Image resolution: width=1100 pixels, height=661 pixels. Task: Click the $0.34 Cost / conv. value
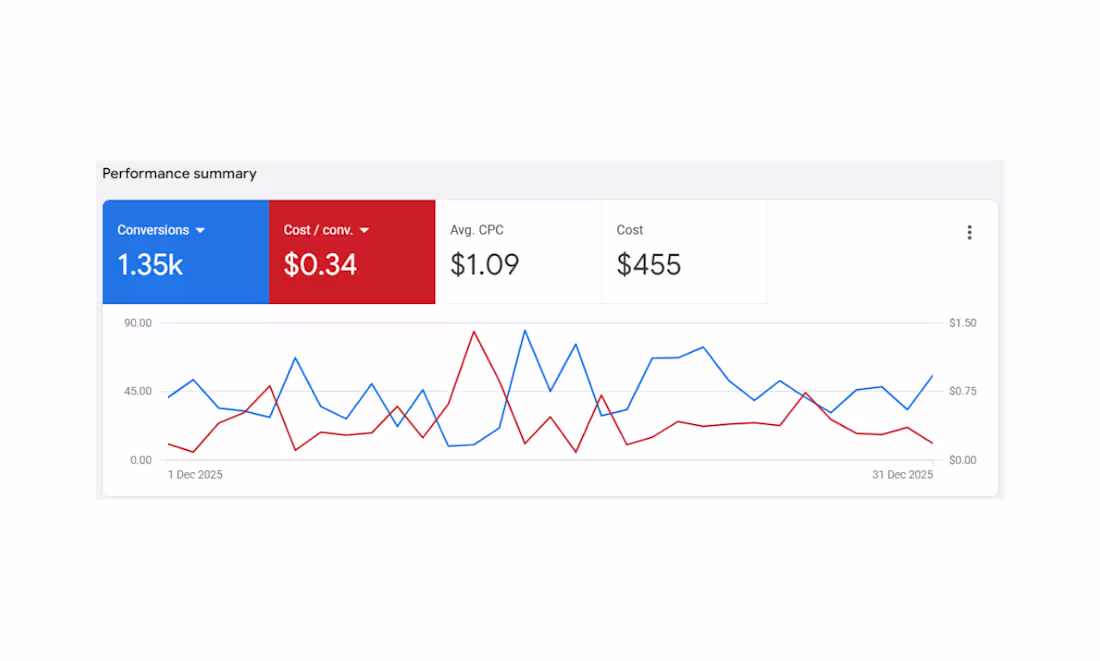[318, 265]
